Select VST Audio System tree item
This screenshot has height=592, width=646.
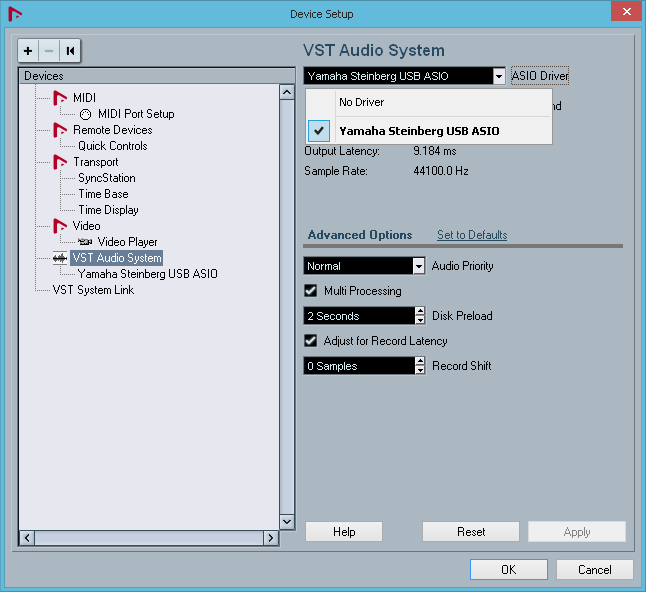tap(117, 258)
